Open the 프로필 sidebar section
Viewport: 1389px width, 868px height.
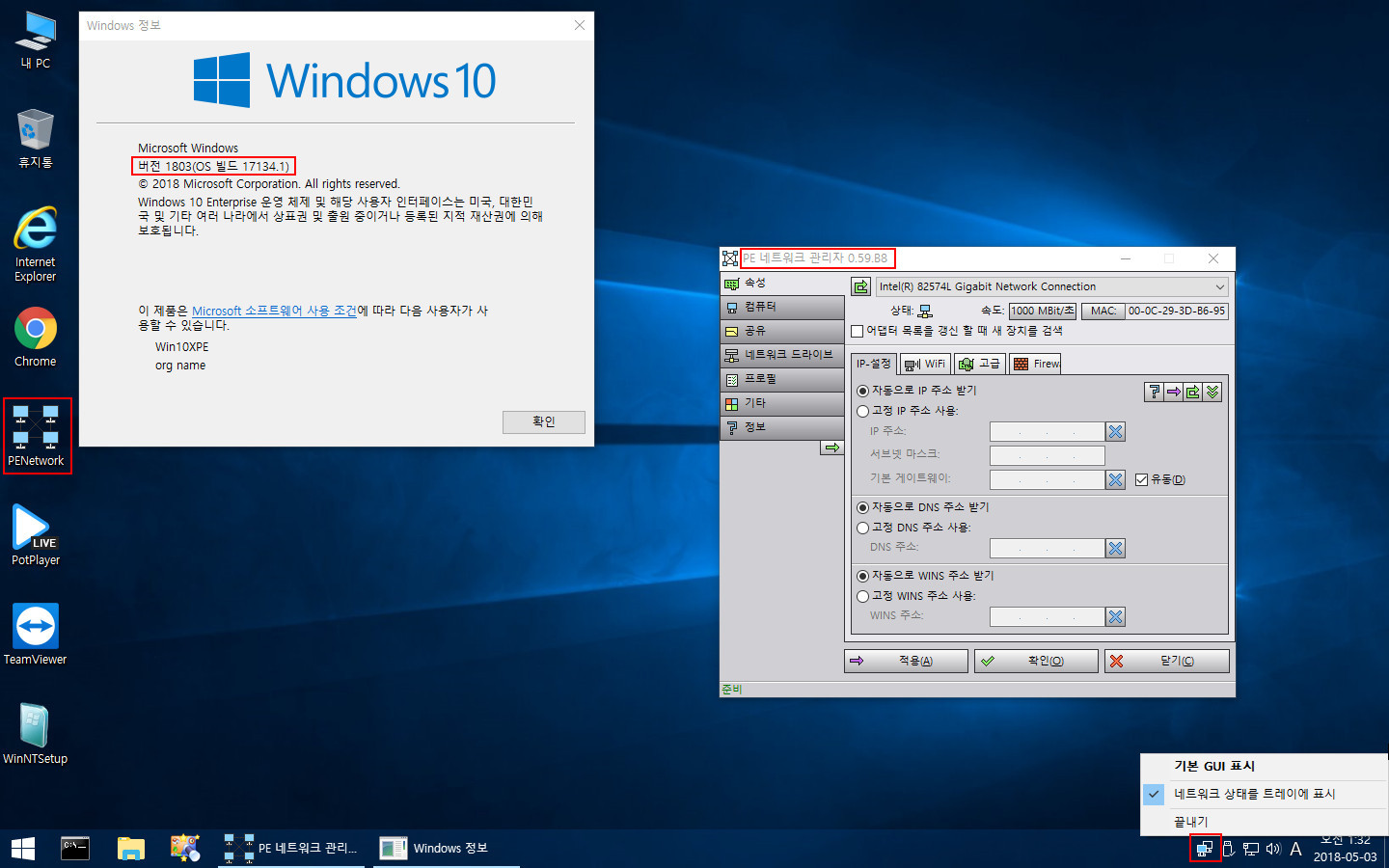point(782,379)
